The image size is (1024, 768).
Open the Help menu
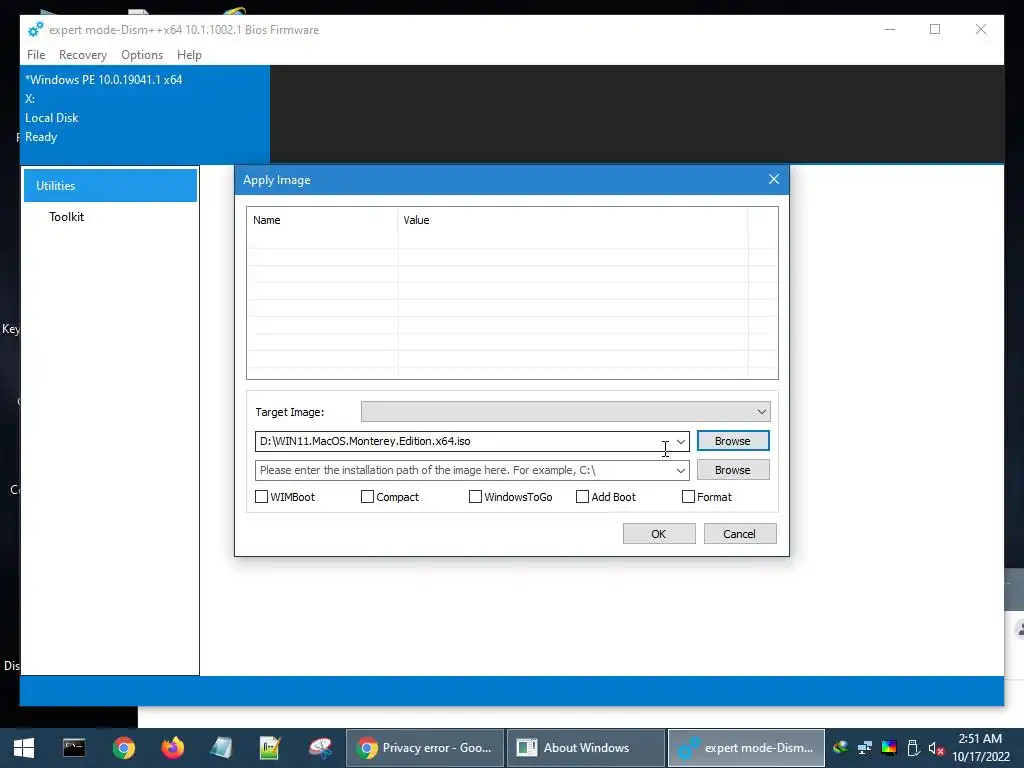(189, 55)
